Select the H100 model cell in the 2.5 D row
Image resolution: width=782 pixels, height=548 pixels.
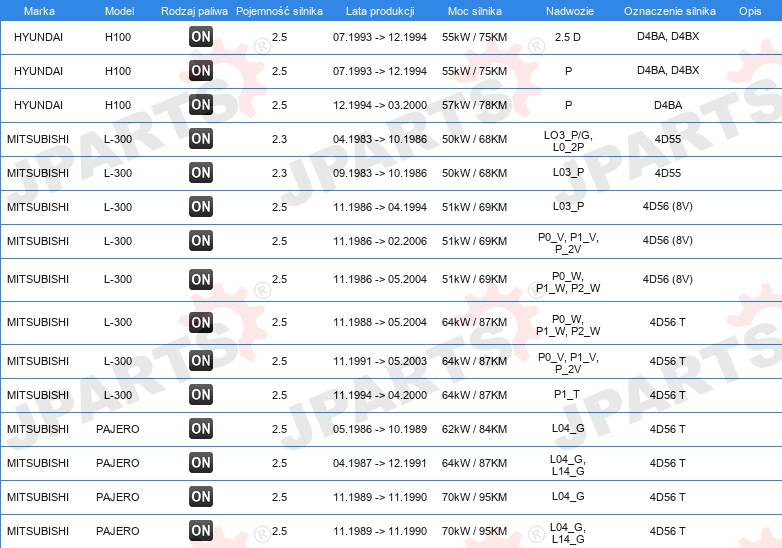tap(118, 37)
